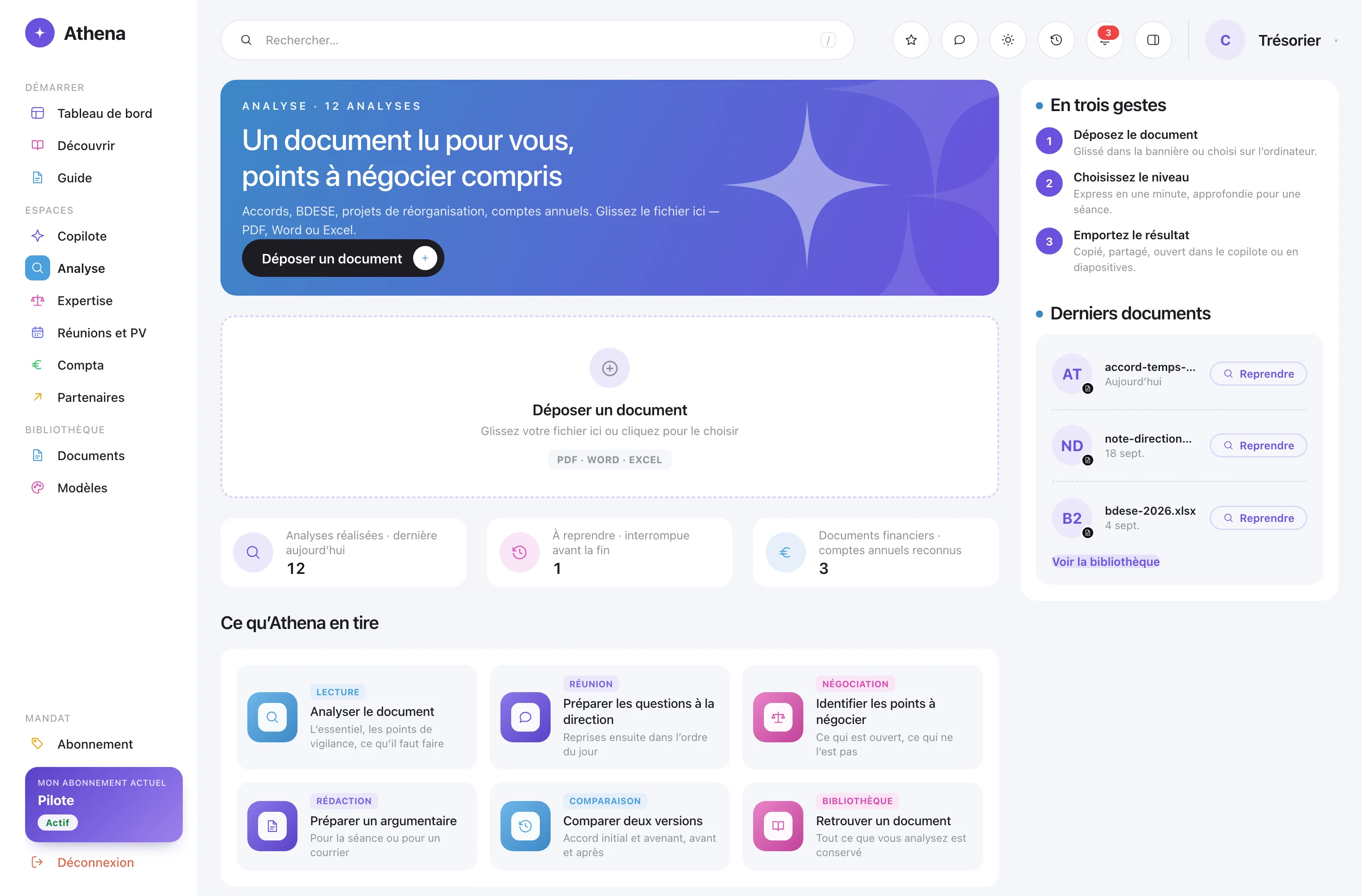Click the Analyses réalisées stat card

click(343, 552)
